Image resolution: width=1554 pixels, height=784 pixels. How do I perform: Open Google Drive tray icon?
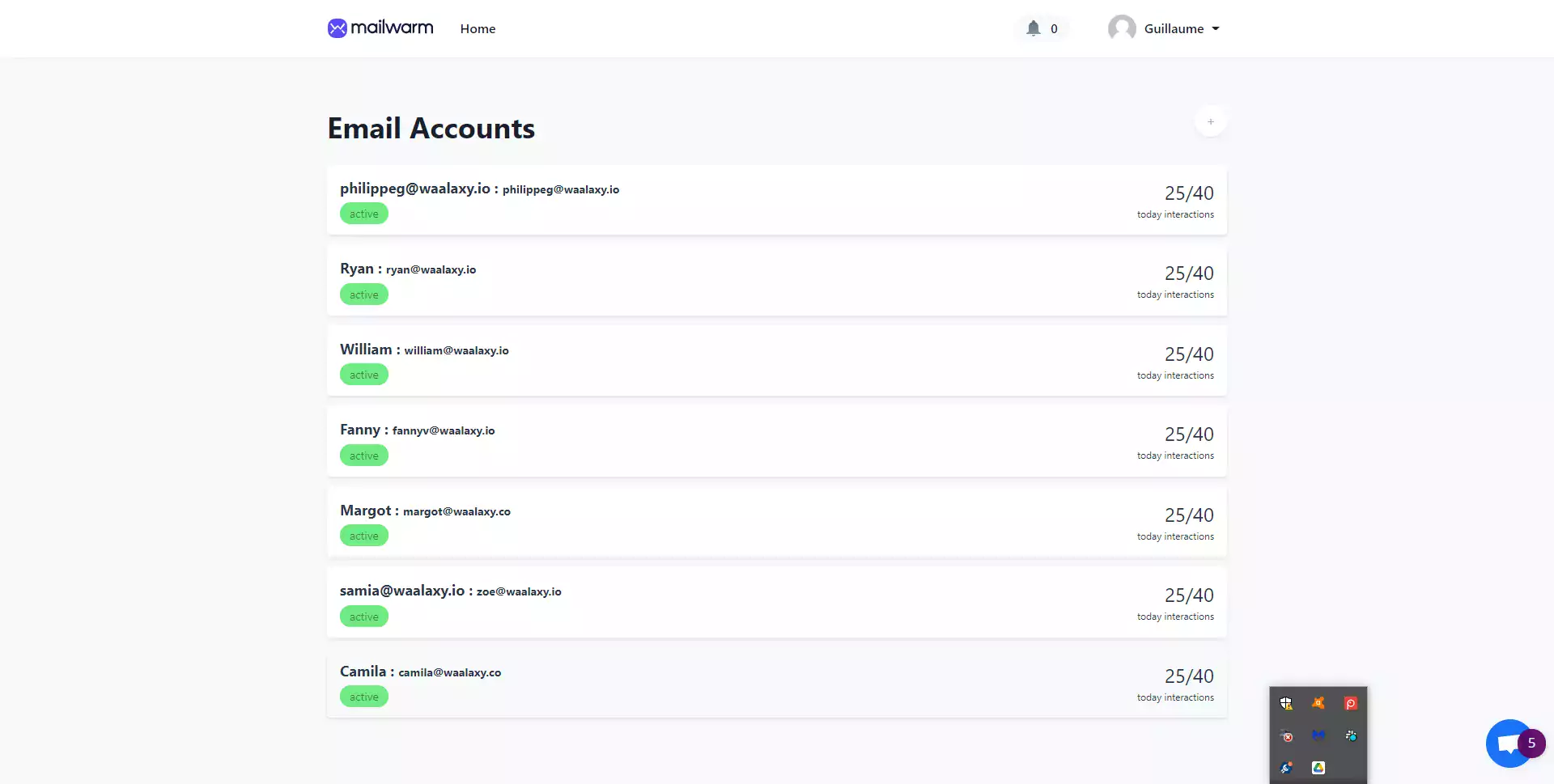pyautogui.click(x=1318, y=767)
